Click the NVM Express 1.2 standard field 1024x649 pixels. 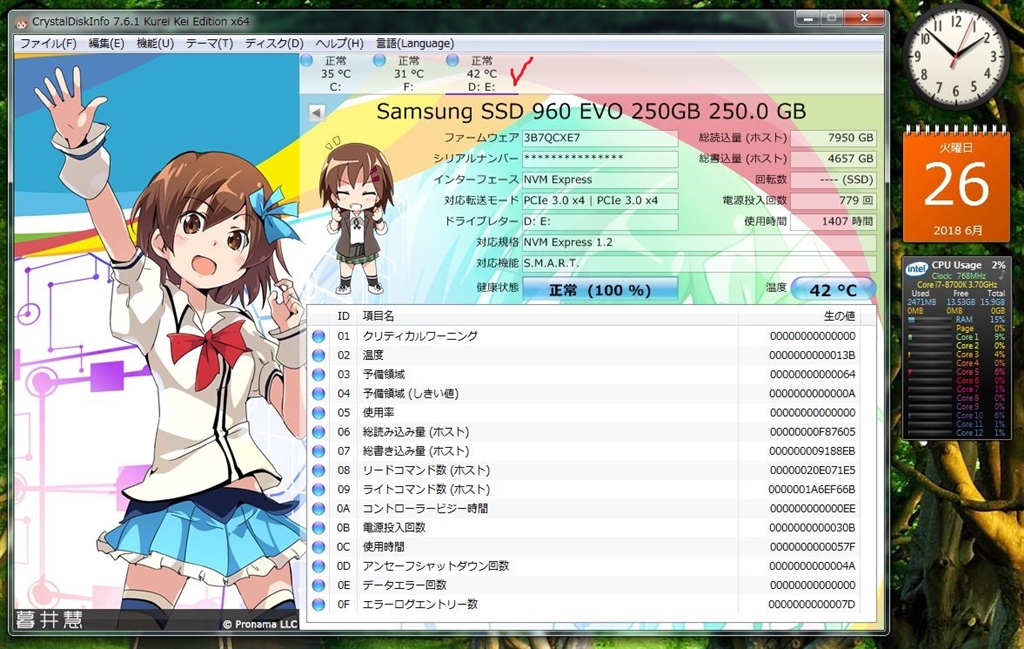699,242
